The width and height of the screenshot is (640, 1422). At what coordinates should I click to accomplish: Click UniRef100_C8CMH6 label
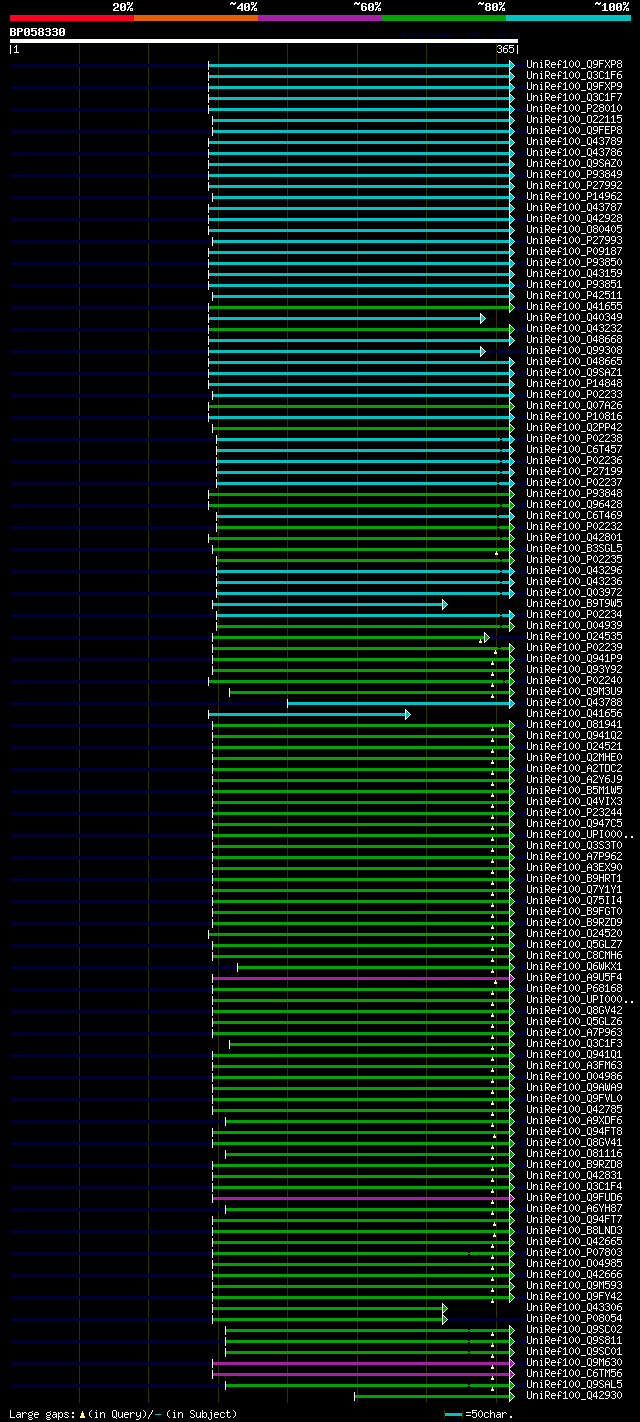[x=574, y=955]
